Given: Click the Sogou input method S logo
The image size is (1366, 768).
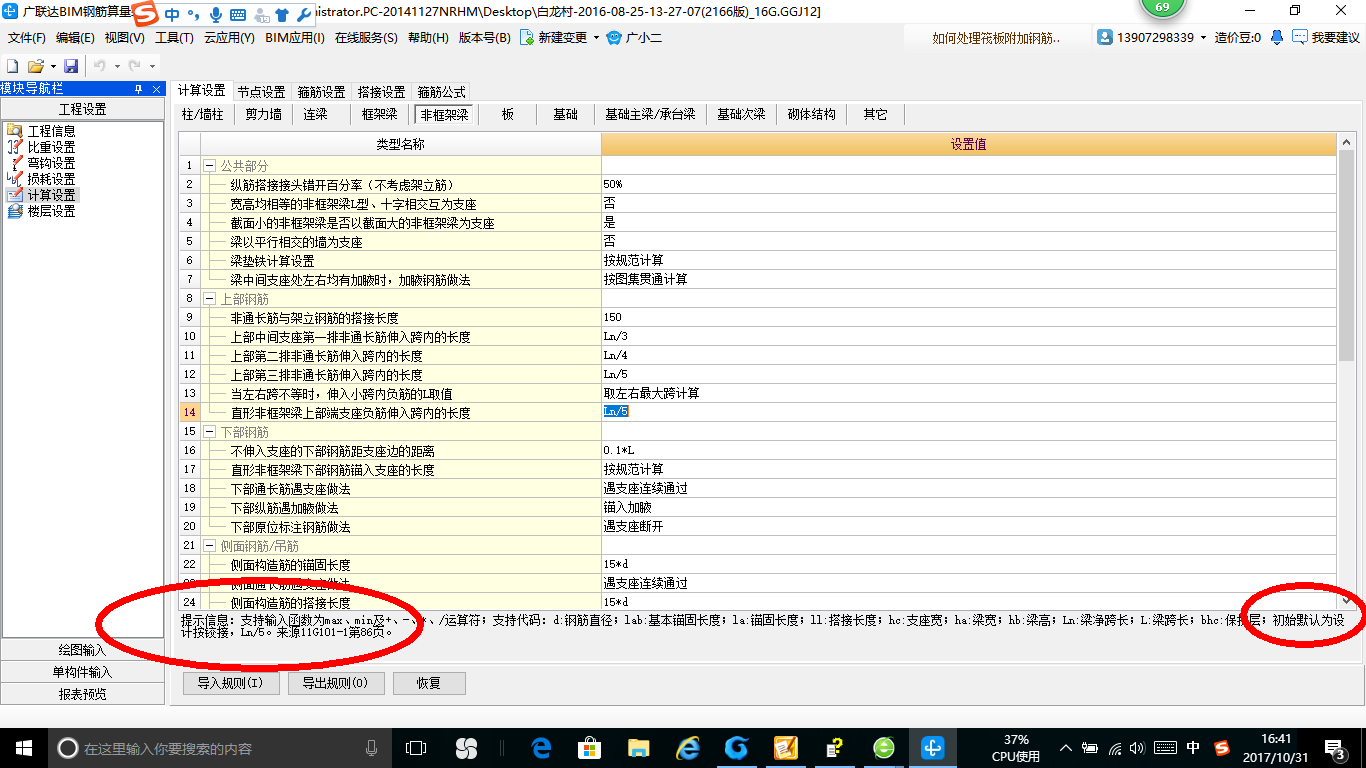Looking at the screenshot, I should tap(147, 15).
